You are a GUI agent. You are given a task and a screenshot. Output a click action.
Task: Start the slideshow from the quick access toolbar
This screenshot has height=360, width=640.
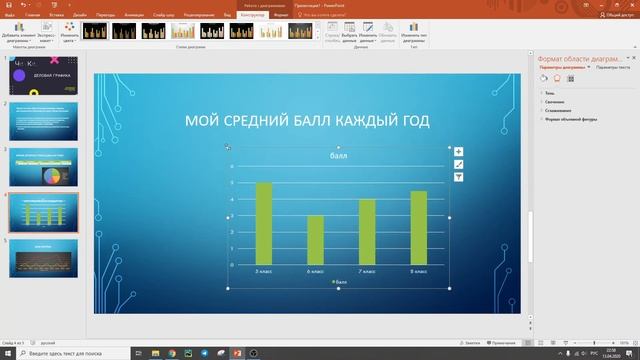(54, 5)
